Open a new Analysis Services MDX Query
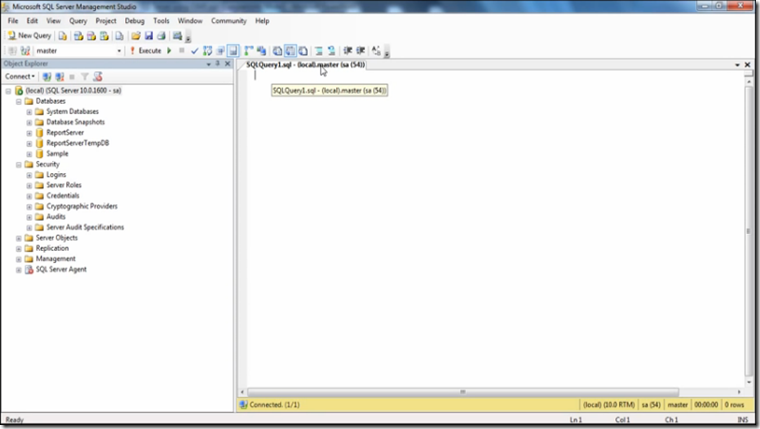The height and width of the screenshot is (429, 760). [78, 36]
